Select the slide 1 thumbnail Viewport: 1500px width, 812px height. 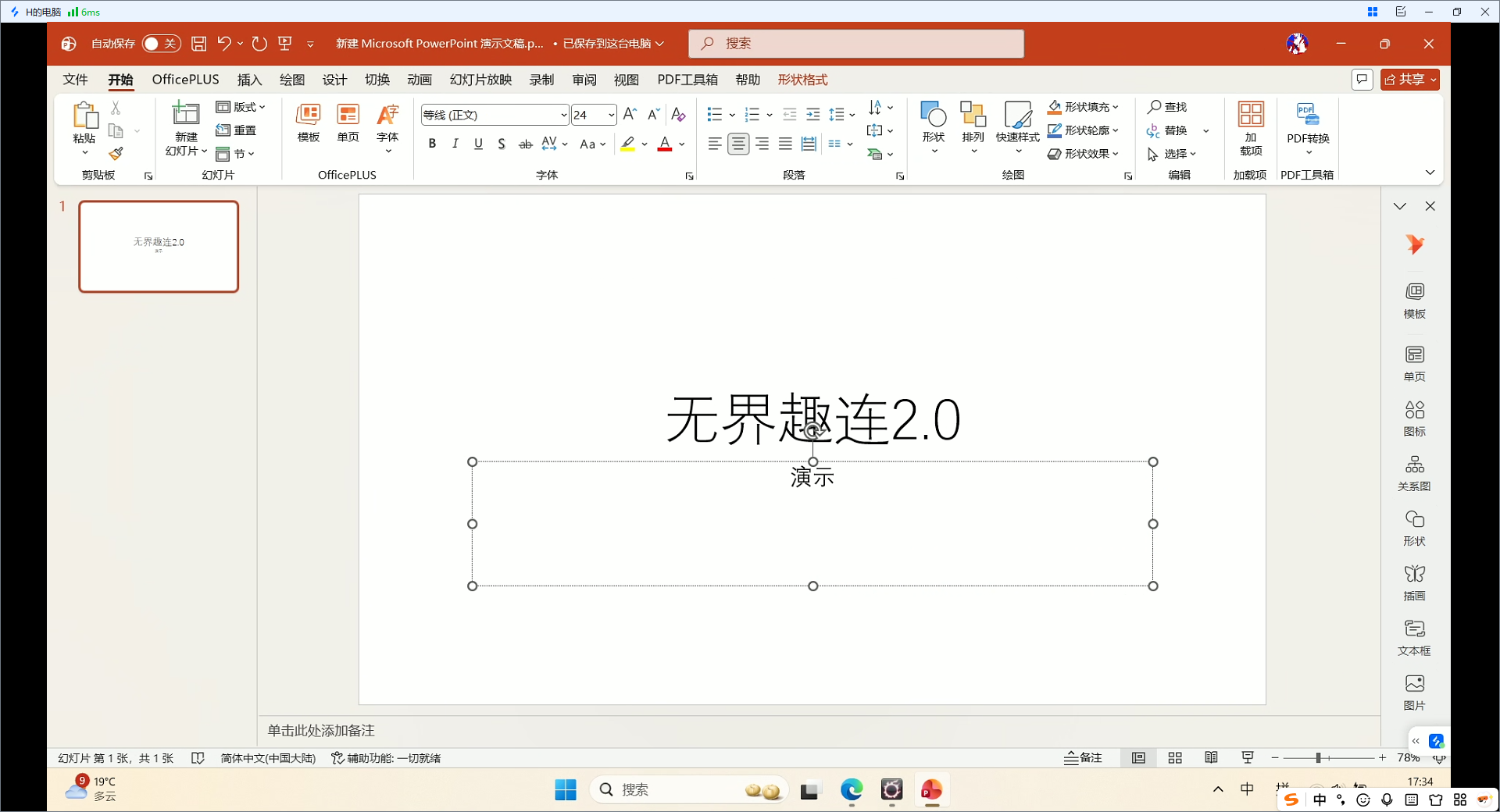coord(159,247)
